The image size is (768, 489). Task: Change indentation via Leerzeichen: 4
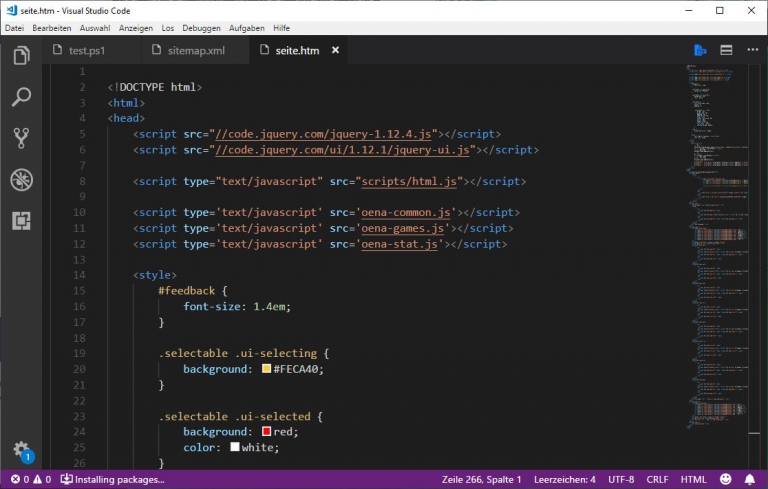coord(565,479)
